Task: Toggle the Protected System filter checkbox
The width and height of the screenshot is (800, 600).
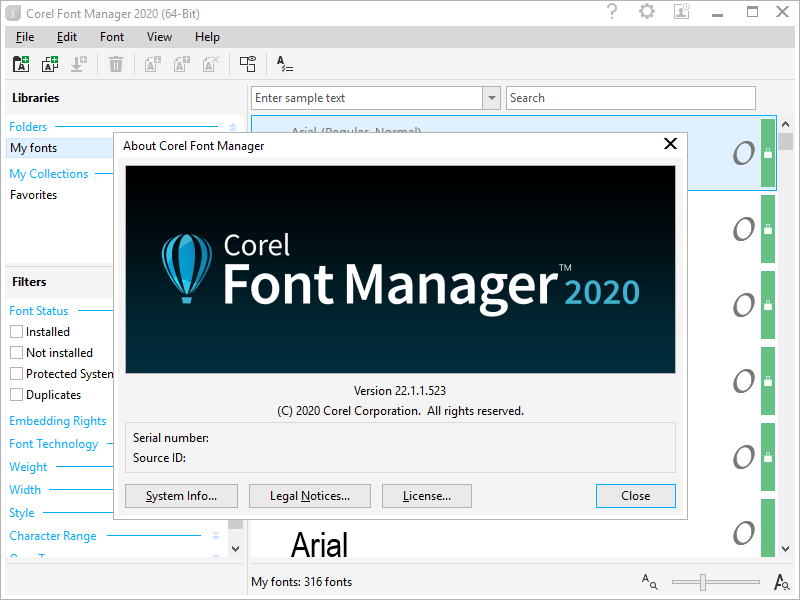Action: (16, 373)
